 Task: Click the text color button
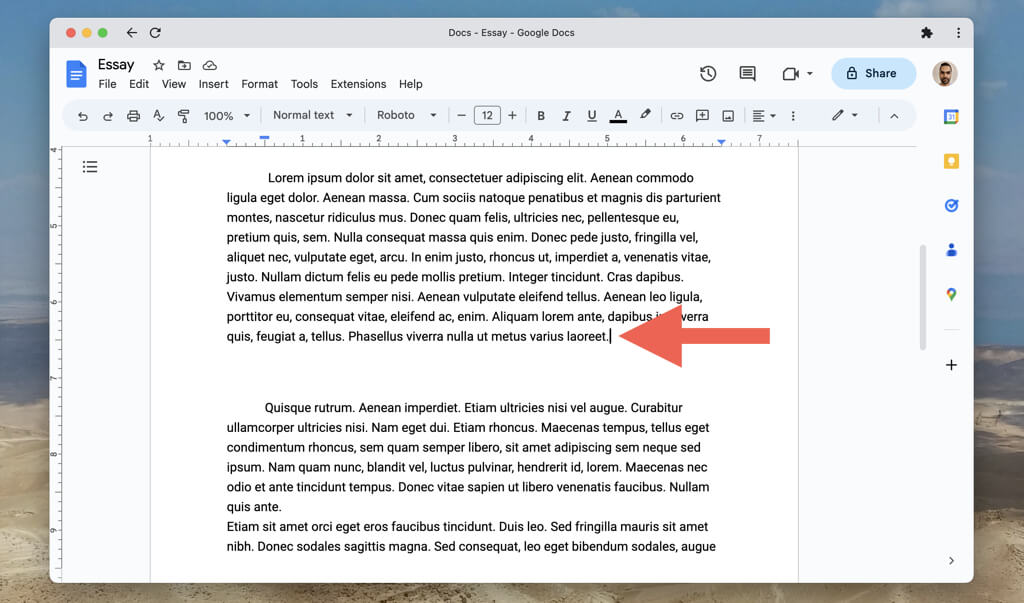(x=618, y=116)
